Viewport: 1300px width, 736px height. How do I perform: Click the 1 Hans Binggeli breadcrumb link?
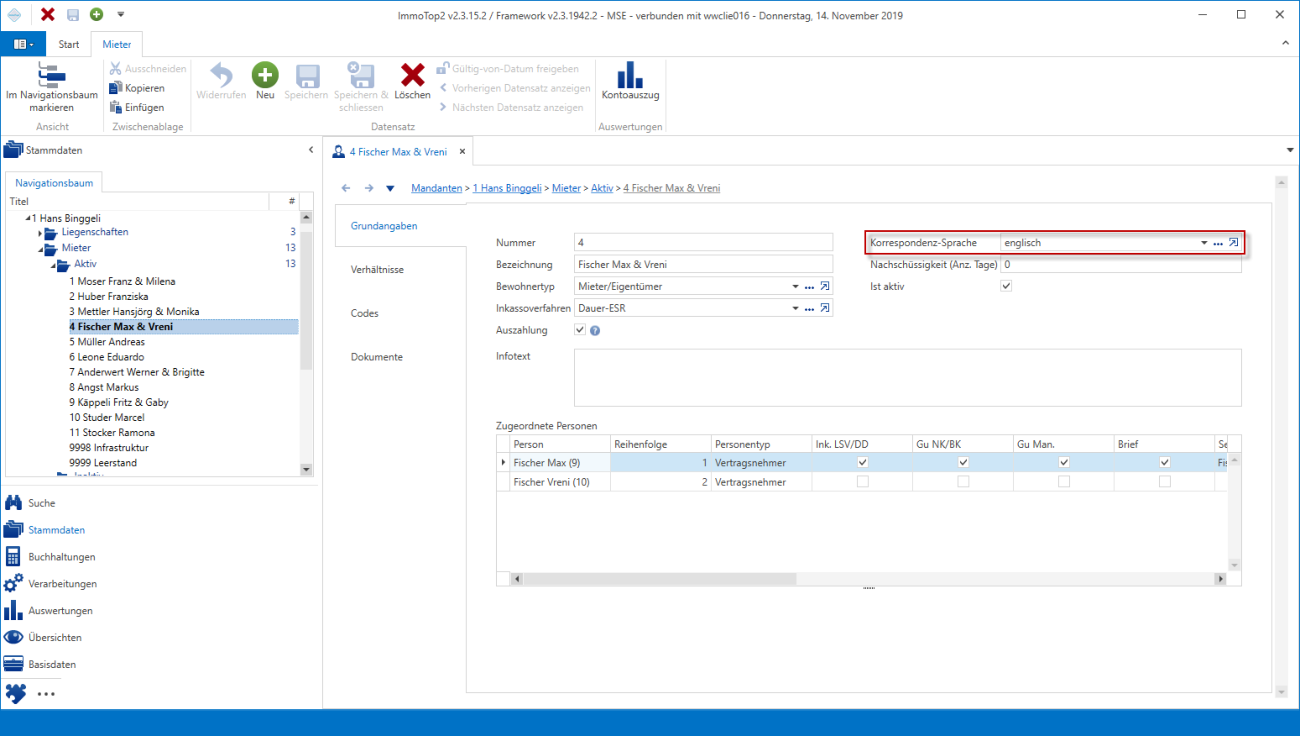[x=506, y=188]
